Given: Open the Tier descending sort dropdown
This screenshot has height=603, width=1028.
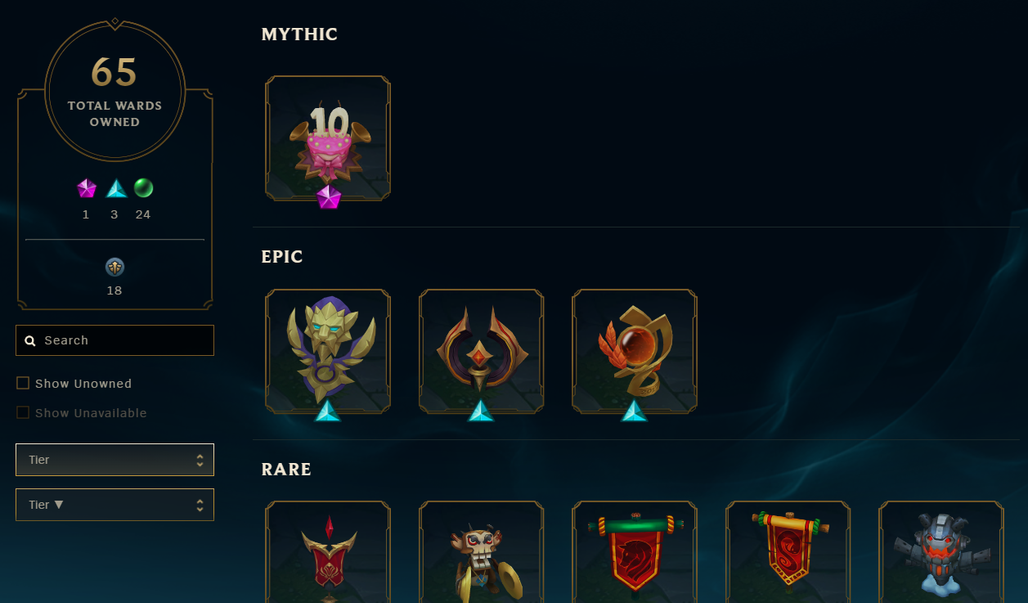Looking at the screenshot, I should pos(115,505).
